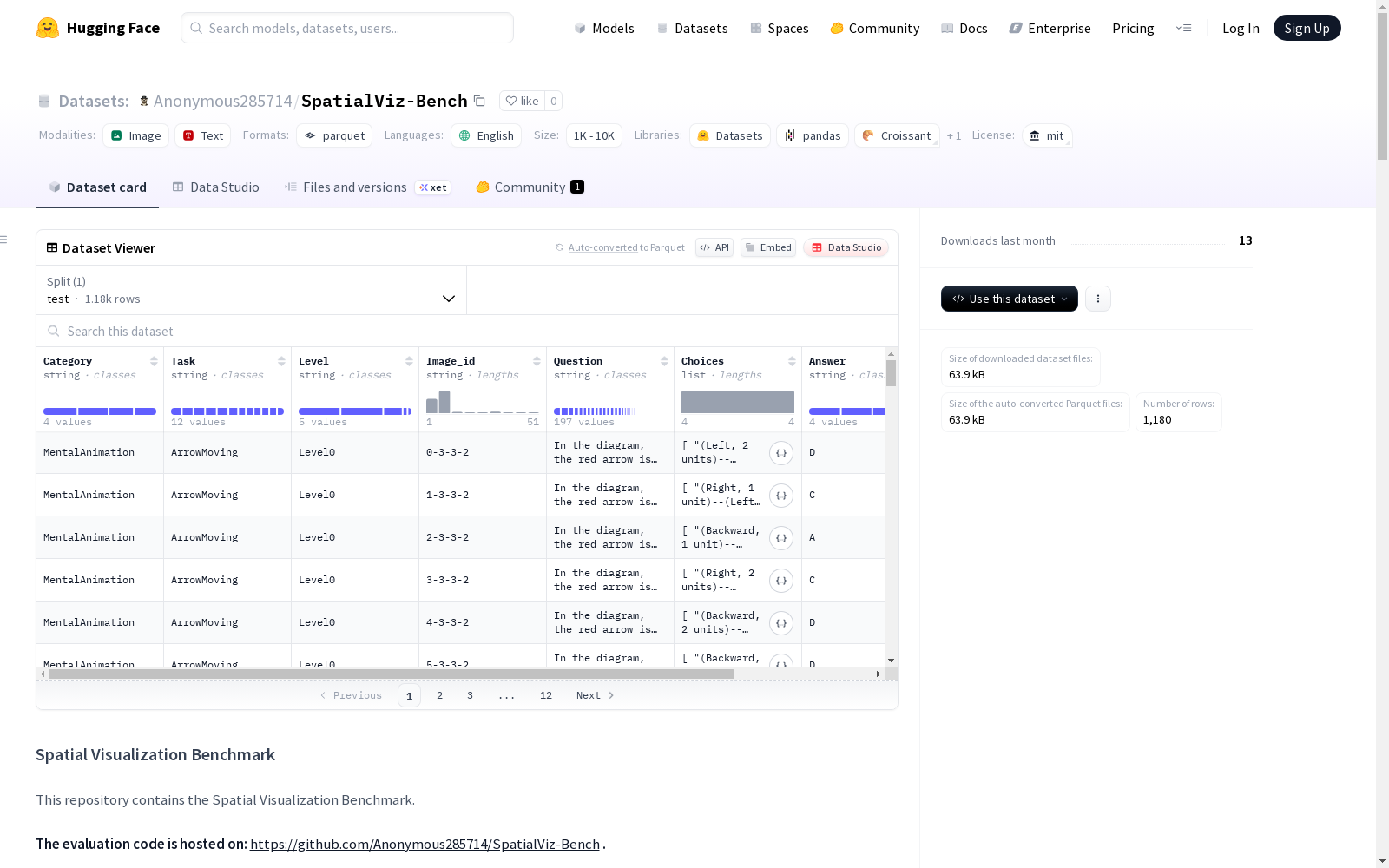Open the navigation overflow menu icon

1183,28
